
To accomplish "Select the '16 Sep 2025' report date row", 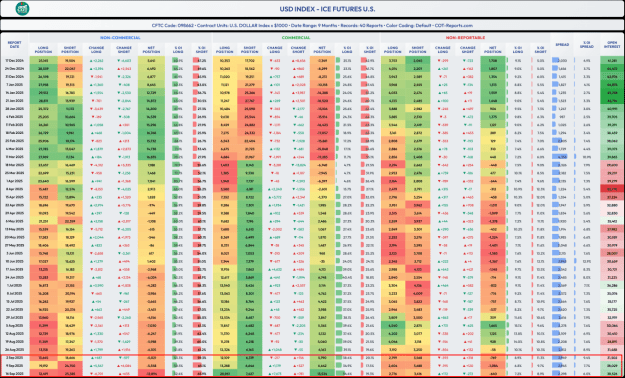I will tap(313, 373).
